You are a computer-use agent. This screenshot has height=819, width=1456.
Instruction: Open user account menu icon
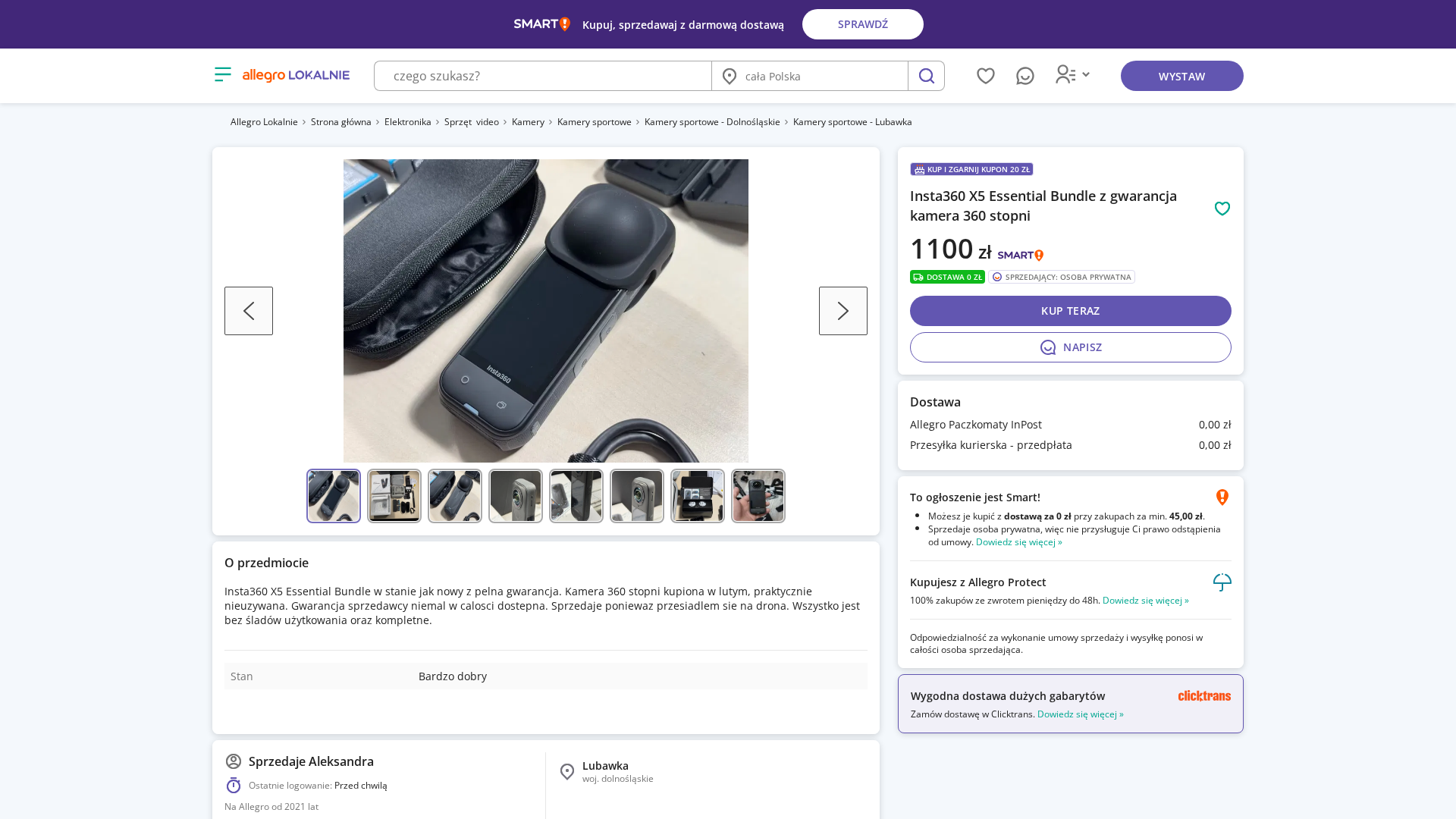[x=1072, y=74]
